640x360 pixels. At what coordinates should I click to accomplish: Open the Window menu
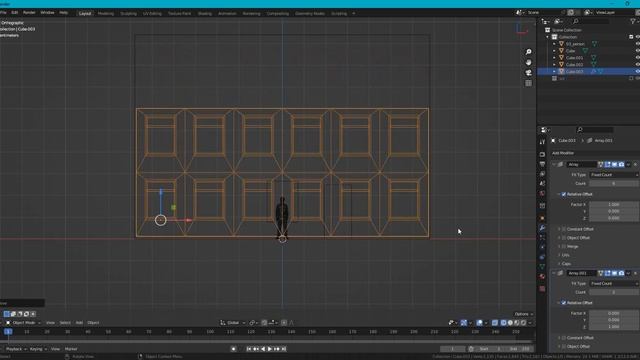pyautogui.click(x=47, y=13)
